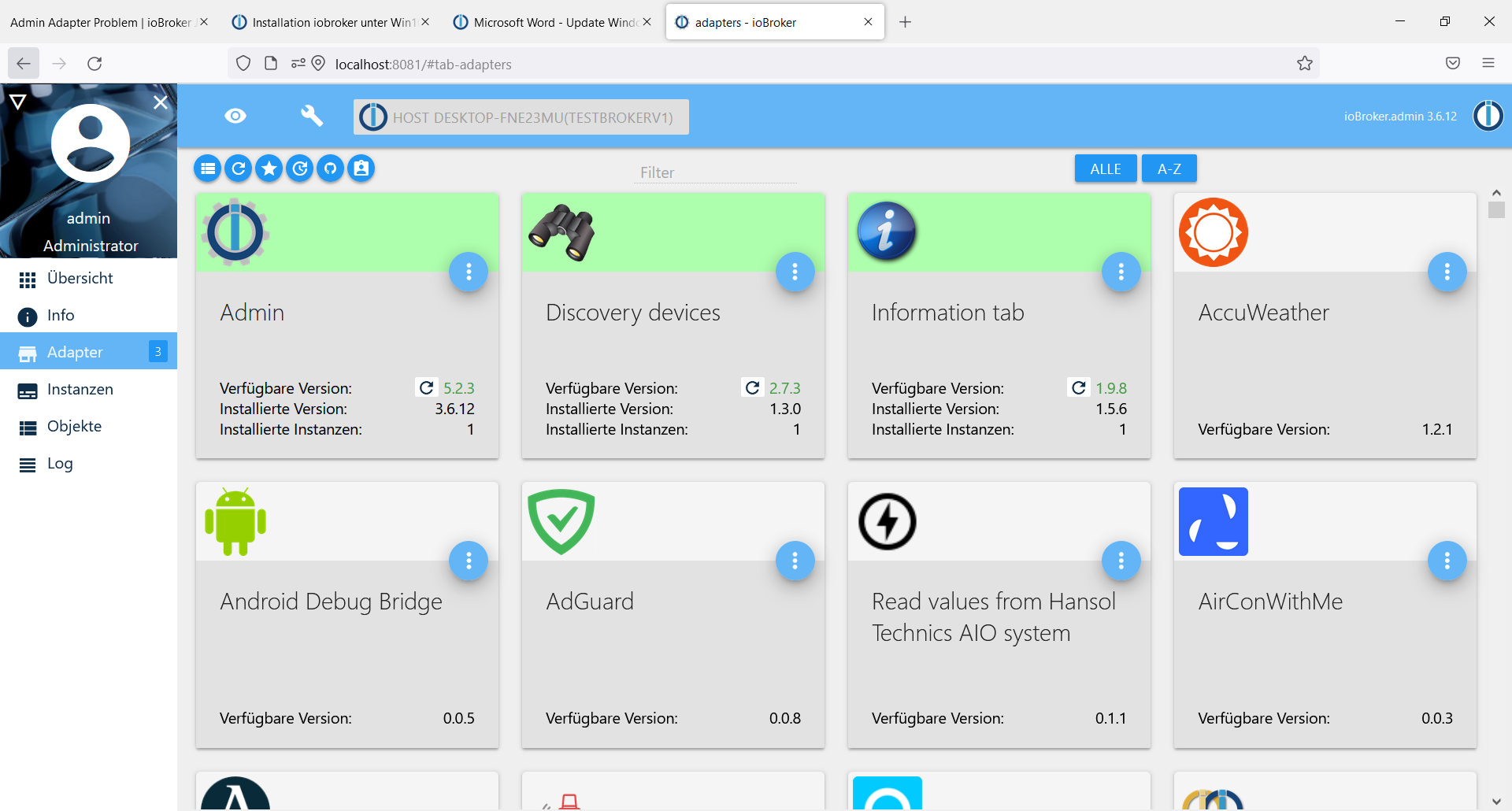Click the GitHub install icon
The image size is (1512, 811).
point(331,168)
